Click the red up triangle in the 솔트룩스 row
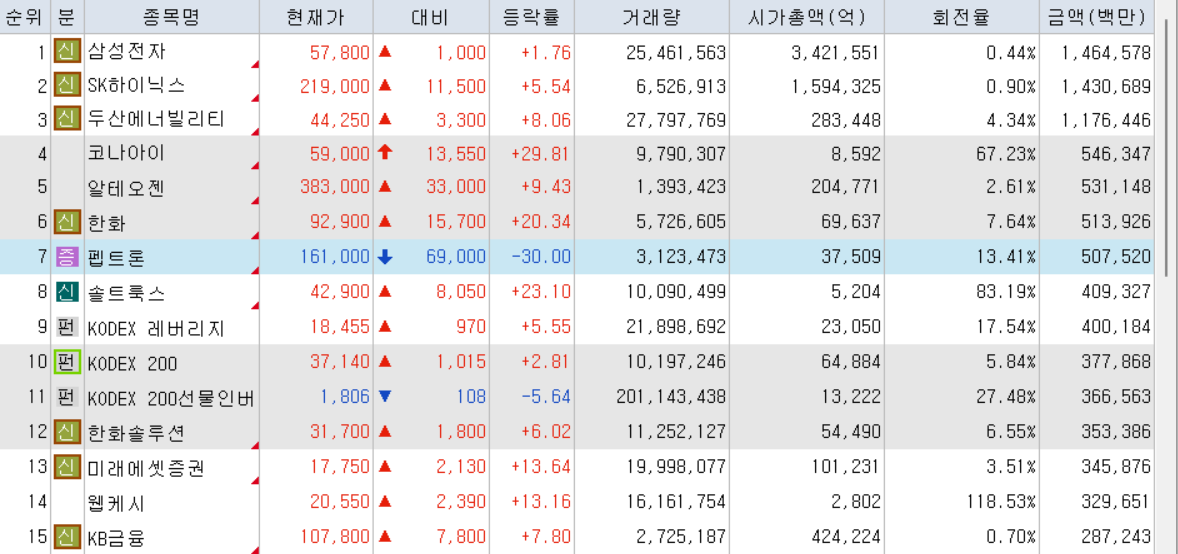This screenshot has height=554, width=1178. 385,291
